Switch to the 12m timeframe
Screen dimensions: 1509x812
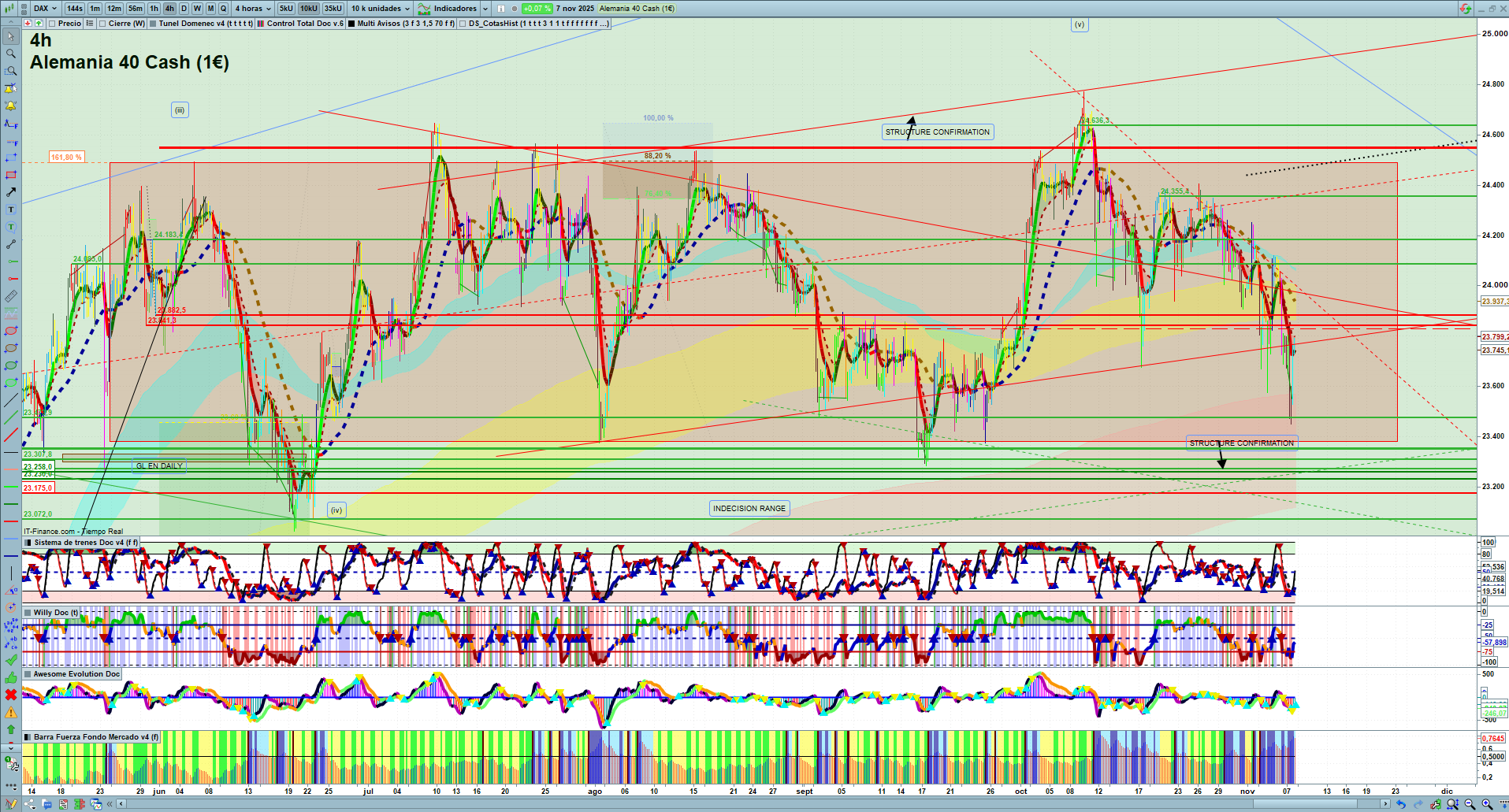click(114, 9)
